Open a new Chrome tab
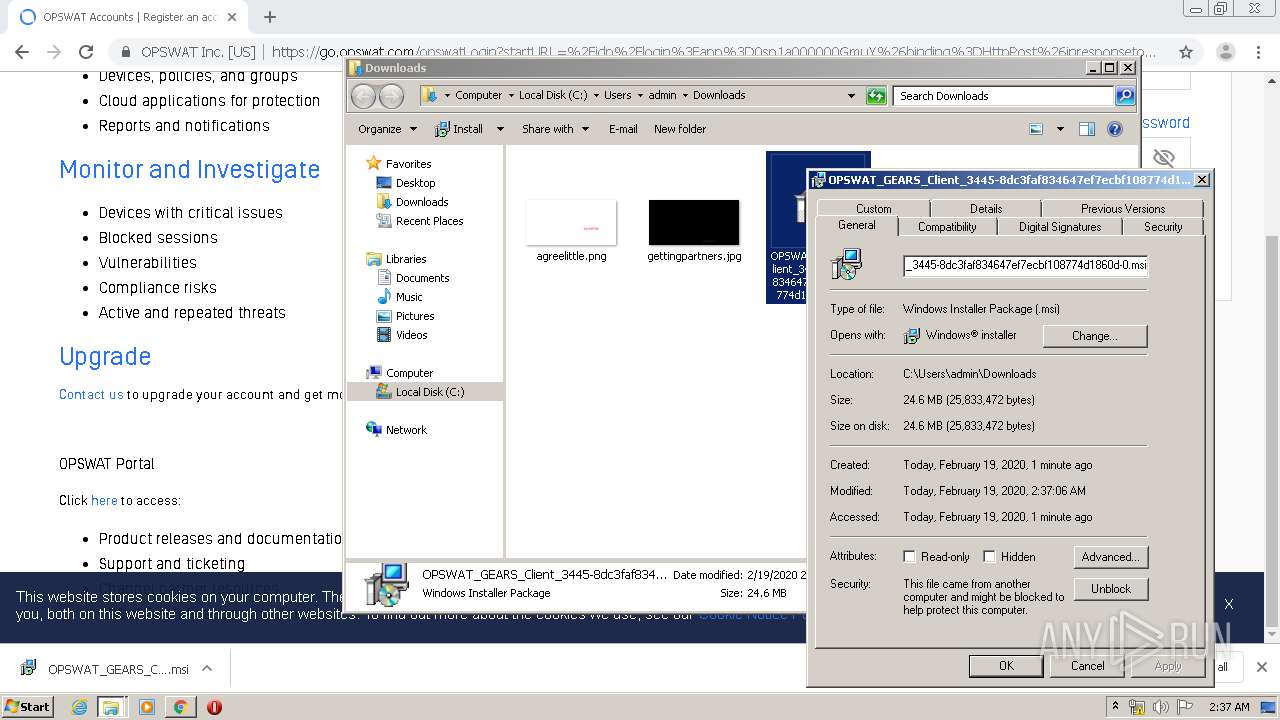Screen dimensions: 1280x720 click(x=270, y=17)
